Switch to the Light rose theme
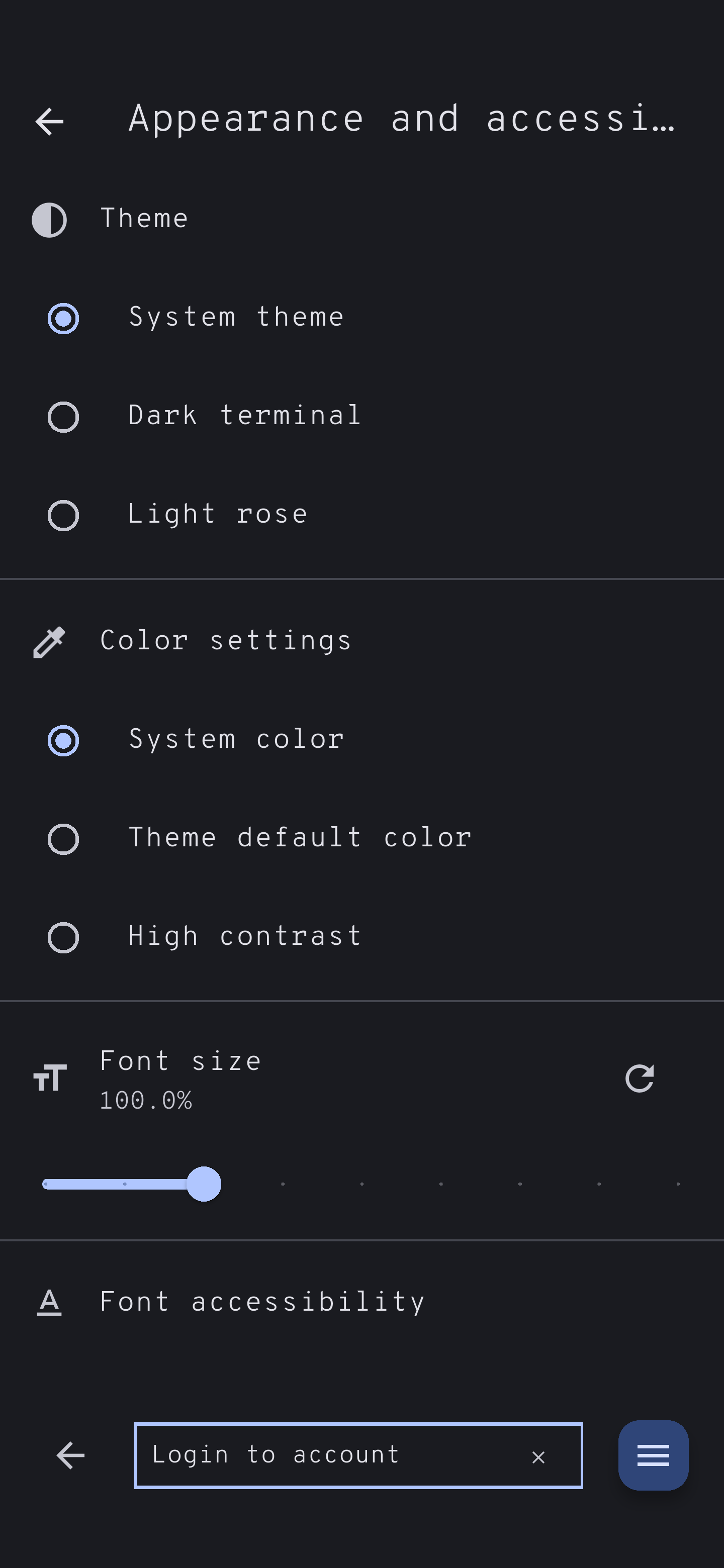Viewport: 724px width, 1568px height. coord(63,516)
